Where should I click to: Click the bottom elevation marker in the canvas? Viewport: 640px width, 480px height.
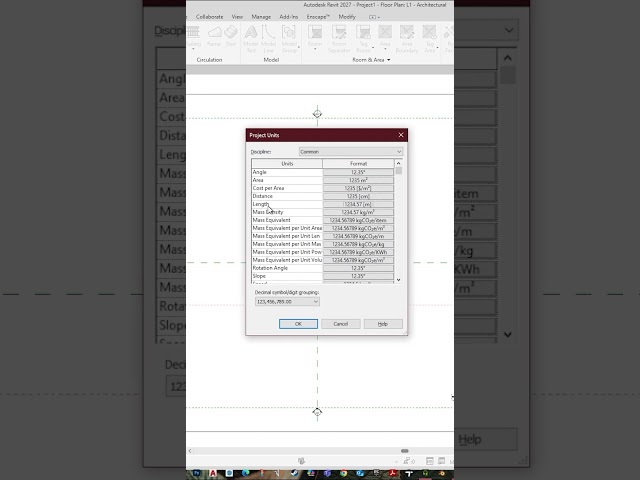317,412
